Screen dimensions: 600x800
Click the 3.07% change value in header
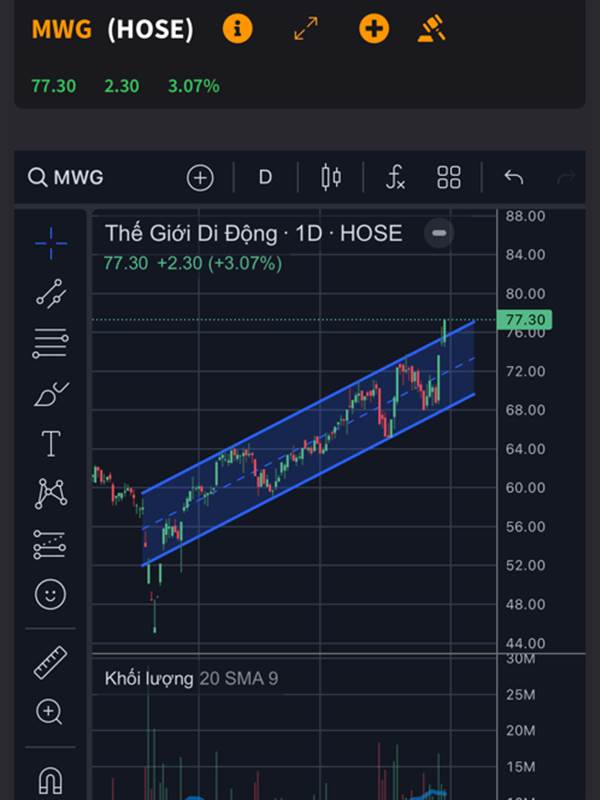pyautogui.click(x=194, y=86)
